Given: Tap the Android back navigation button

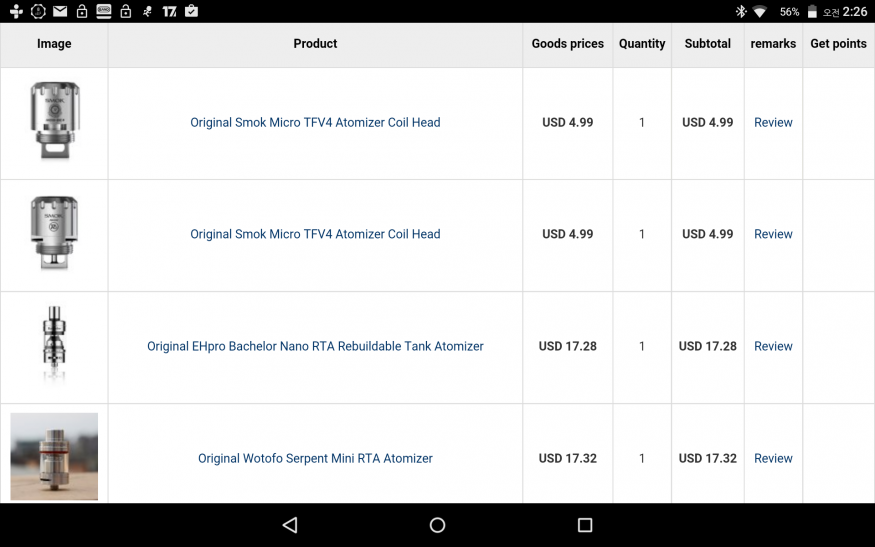Looking at the screenshot, I should 290,525.
